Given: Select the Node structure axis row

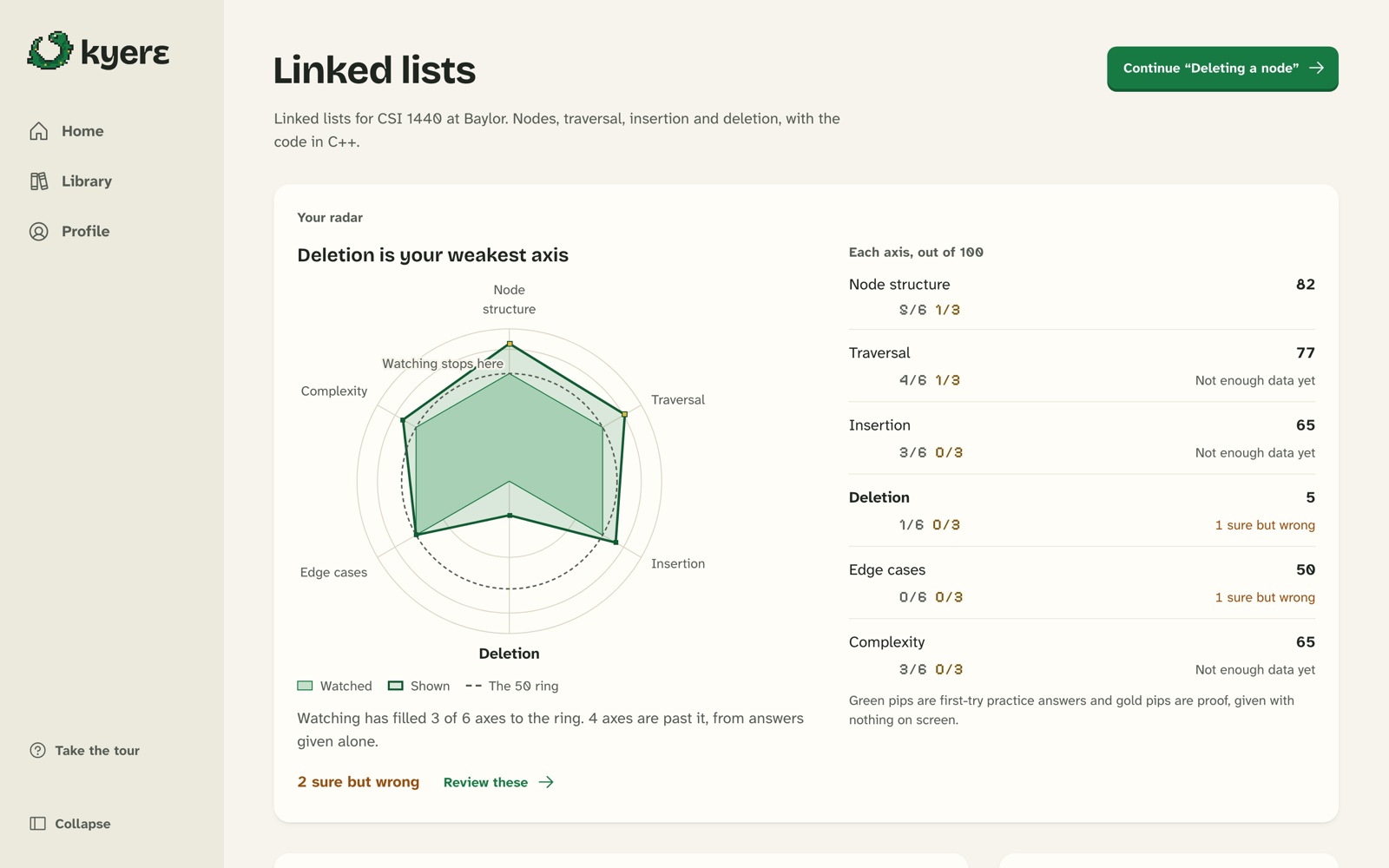Looking at the screenshot, I should 1082,296.
